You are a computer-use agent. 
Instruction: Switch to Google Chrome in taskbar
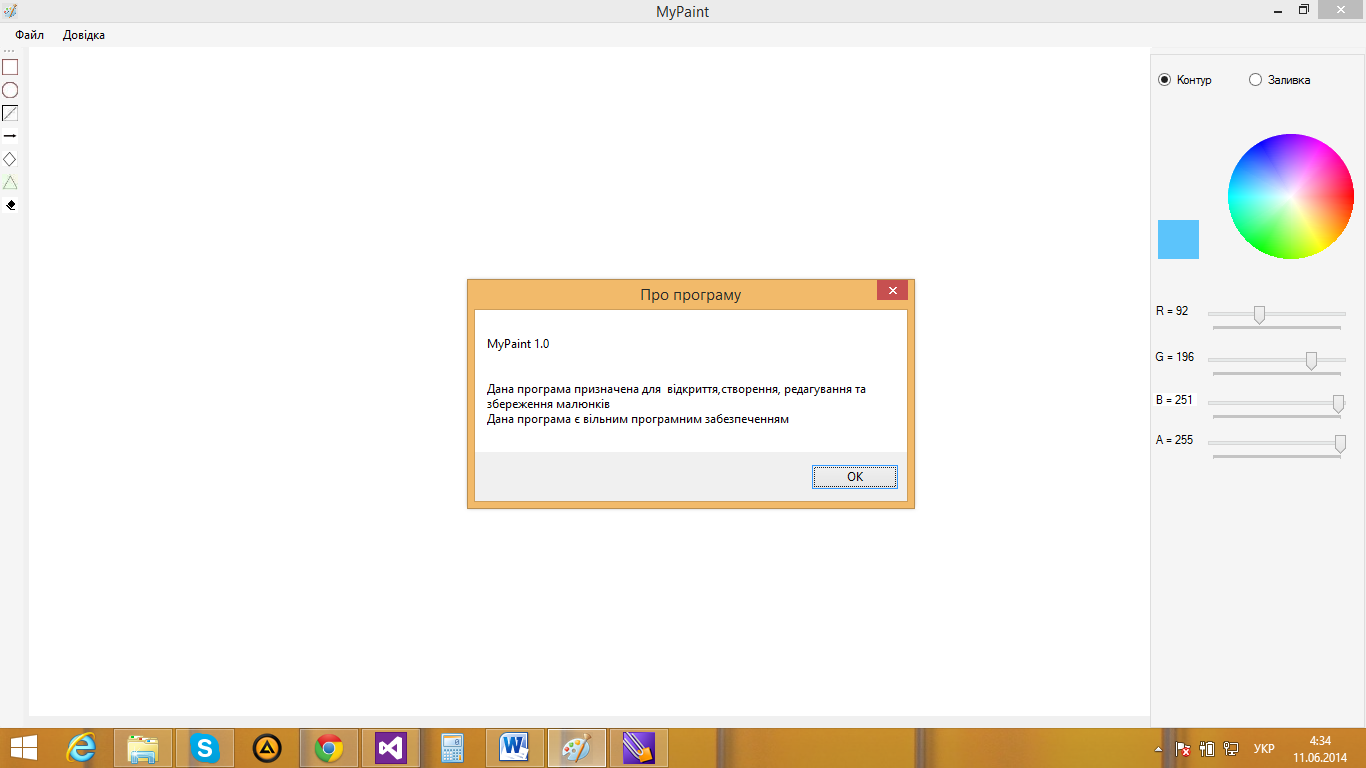pos(329,748)
